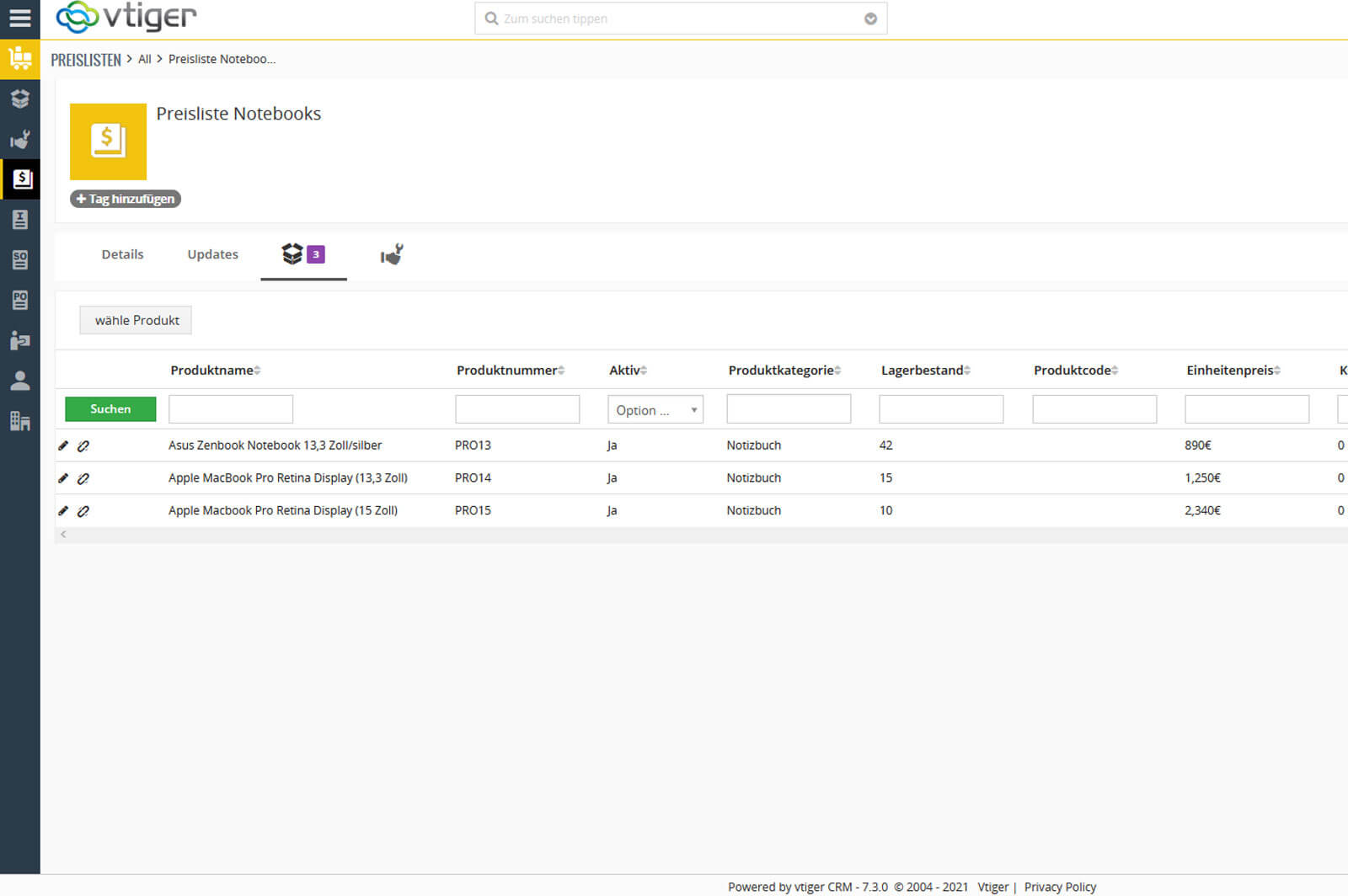Sort by Lagerbestand column
Viewport: 1348px width, 896px height.
click(926, 371)
